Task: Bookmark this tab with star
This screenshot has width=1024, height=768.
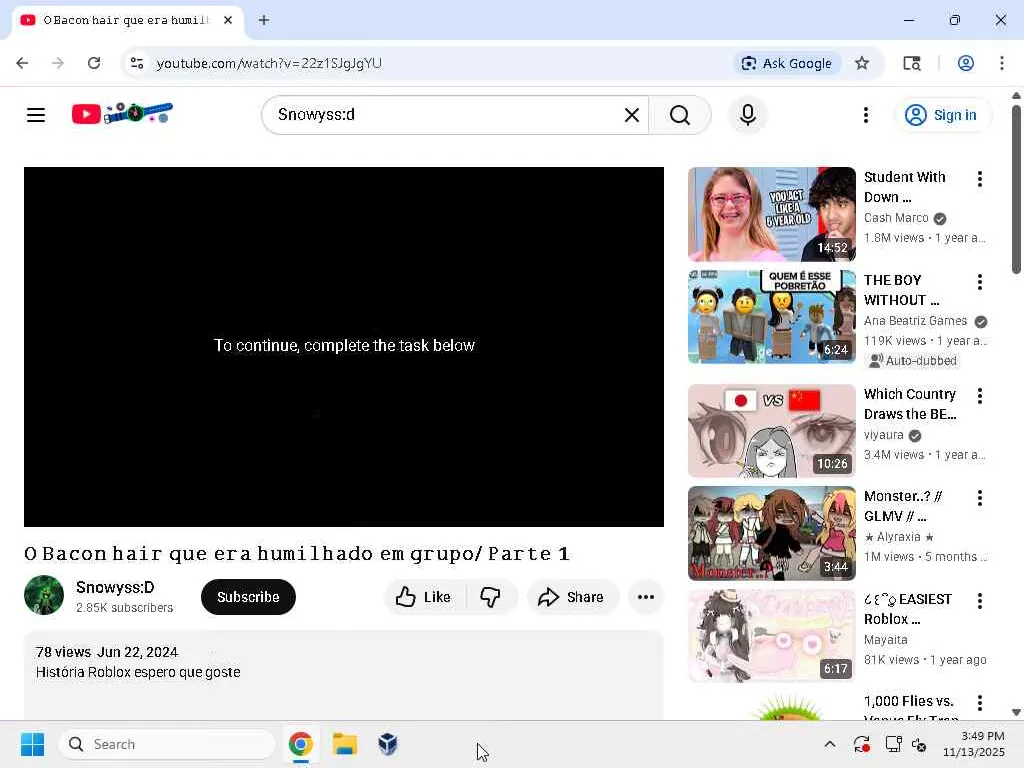Action: pos(862,63)
